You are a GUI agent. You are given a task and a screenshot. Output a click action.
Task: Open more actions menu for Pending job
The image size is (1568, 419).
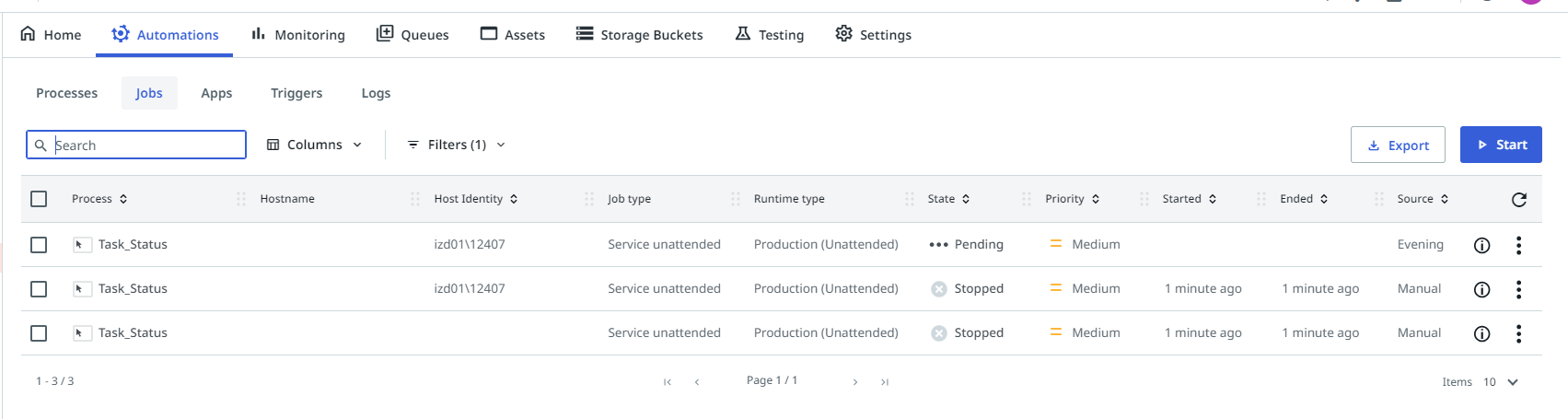(1518, 245)
